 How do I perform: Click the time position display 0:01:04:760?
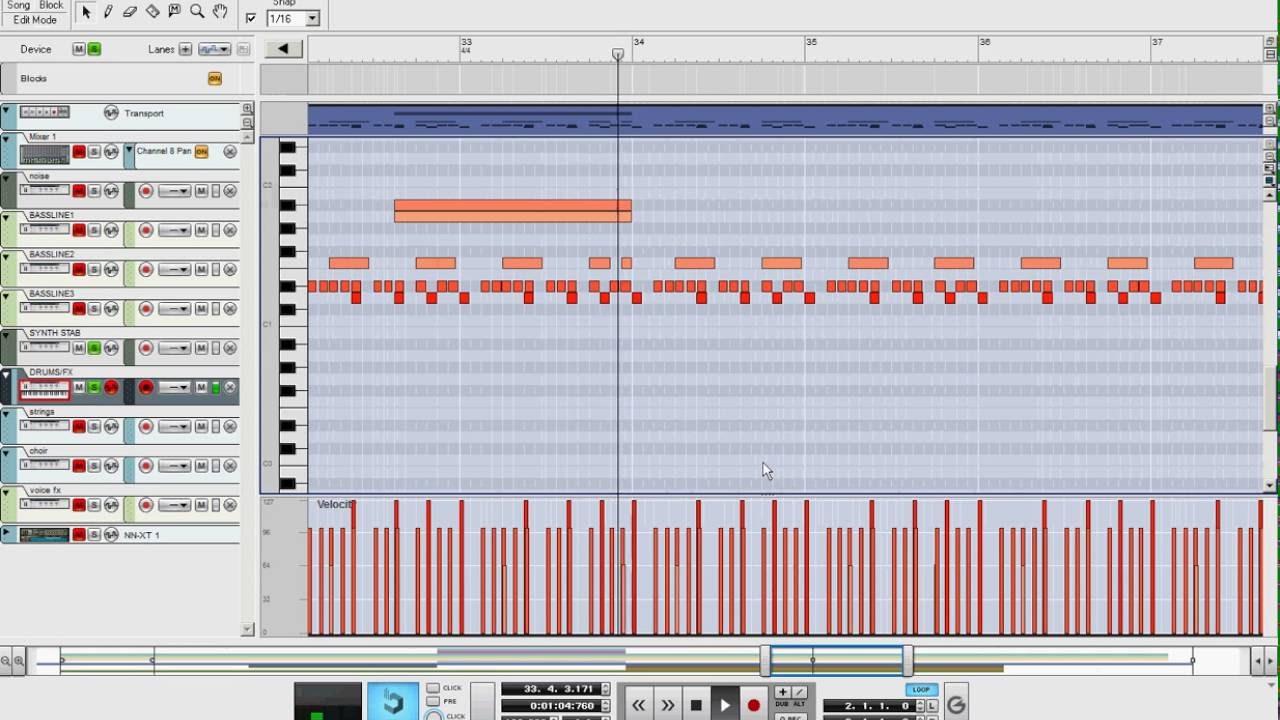tap(549, 705)
